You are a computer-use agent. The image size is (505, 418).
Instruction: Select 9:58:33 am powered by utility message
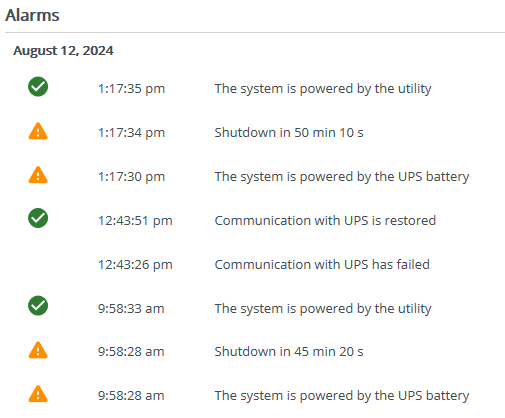tap(323, 309)
